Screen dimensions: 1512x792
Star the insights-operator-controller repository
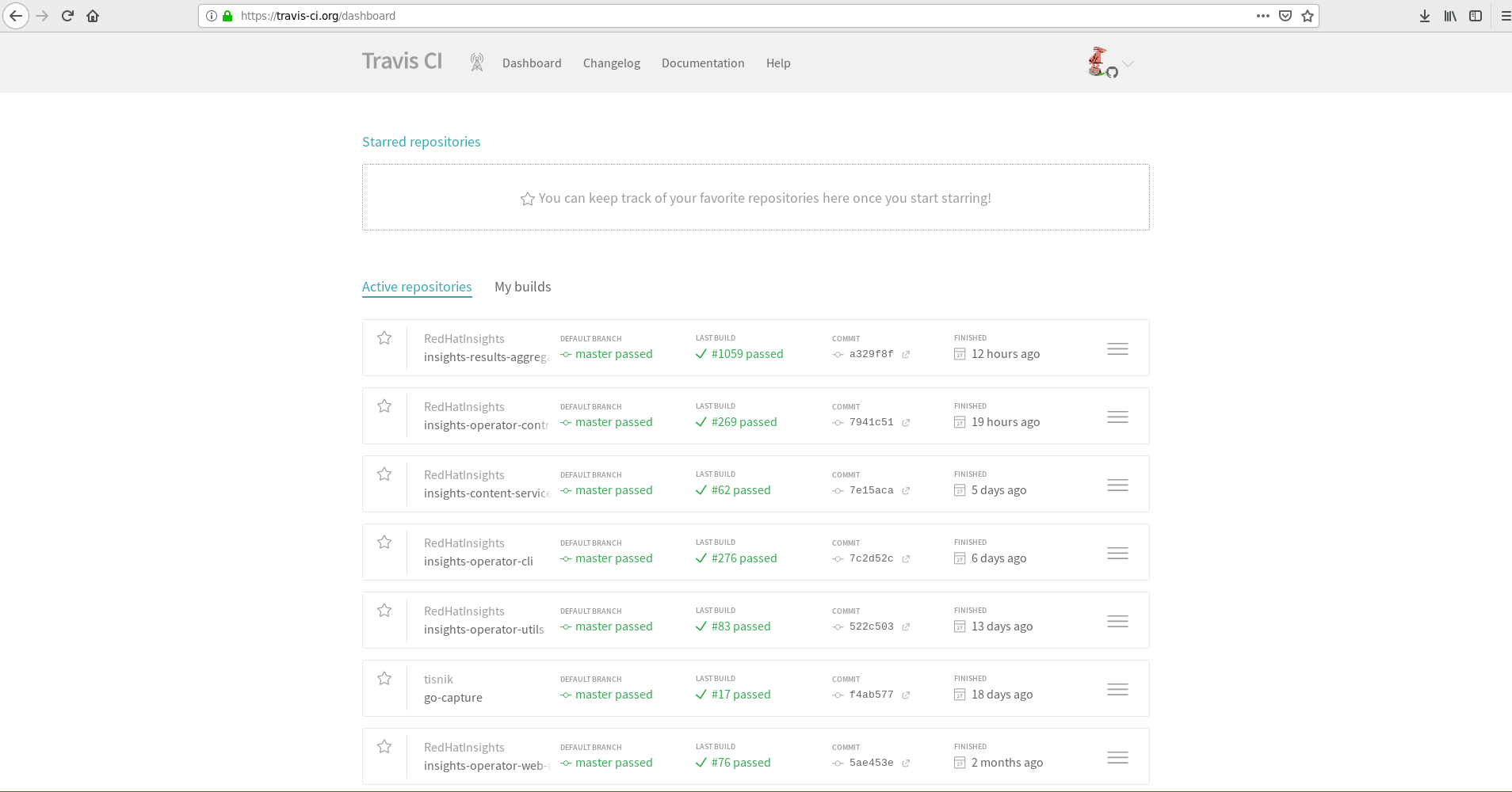click(384, 406)
